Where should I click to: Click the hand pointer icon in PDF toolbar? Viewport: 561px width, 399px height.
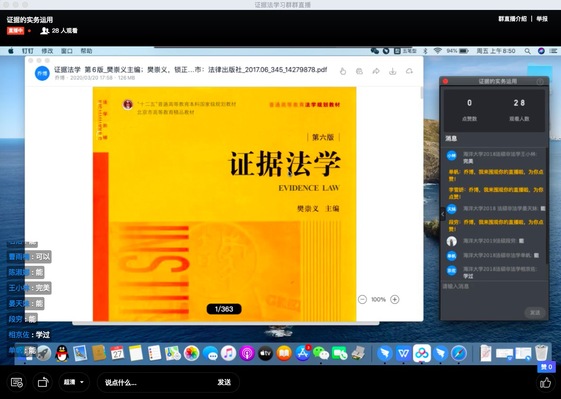(x=343, y=71)
